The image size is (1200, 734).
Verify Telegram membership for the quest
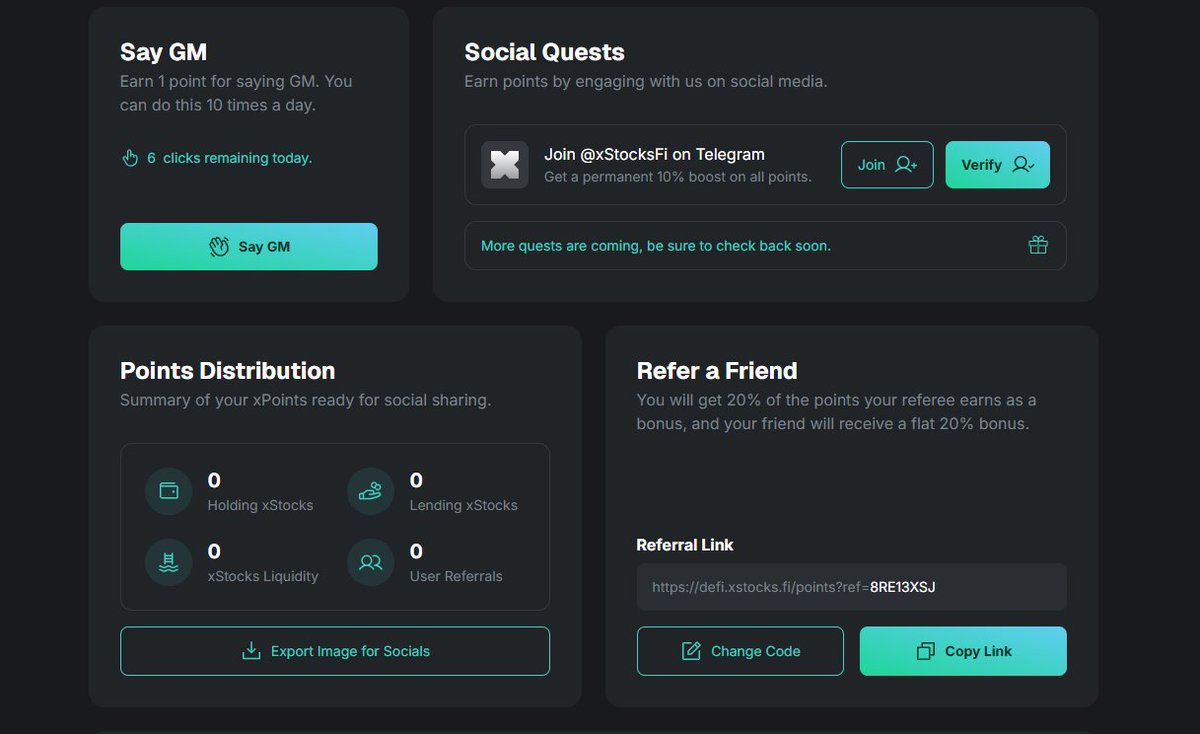pos(998,165)
